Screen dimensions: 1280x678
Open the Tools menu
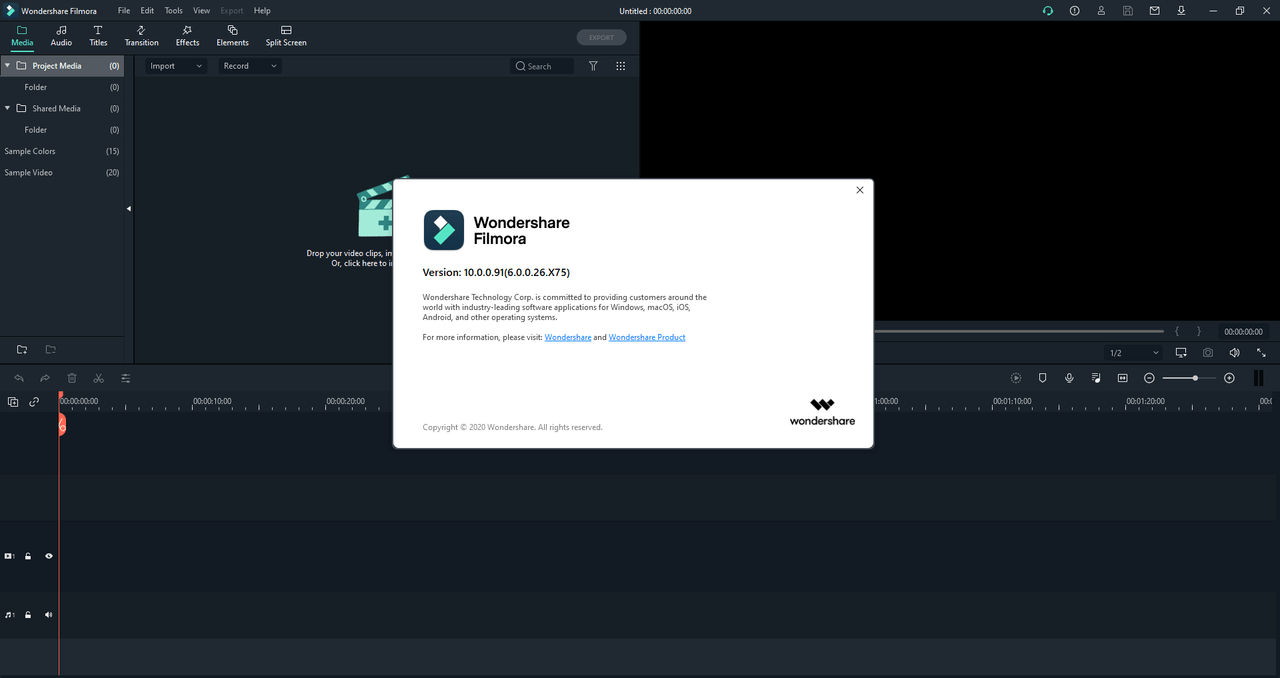pos(174,10)
